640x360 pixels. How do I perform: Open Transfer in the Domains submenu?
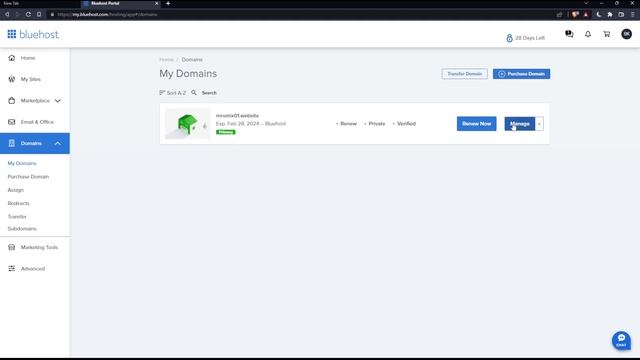(17, 216)
